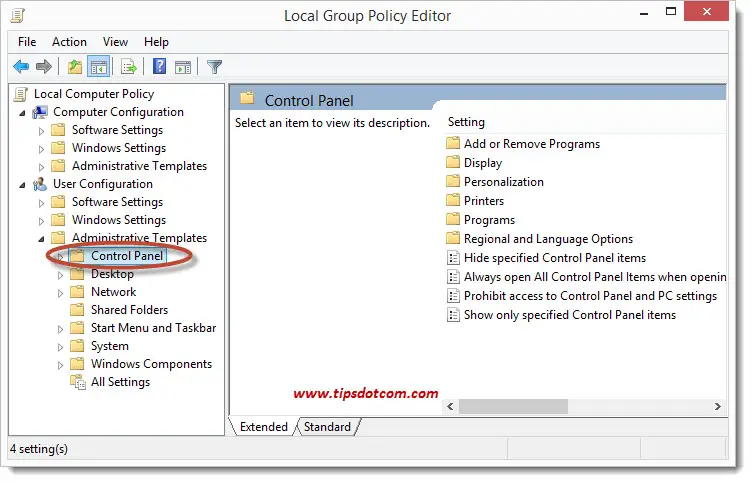Viewport: 751px width, 482px height.
Task: Select 'Regional and Language Options' text
Action: pyautogui.click(x=548, y=239)
